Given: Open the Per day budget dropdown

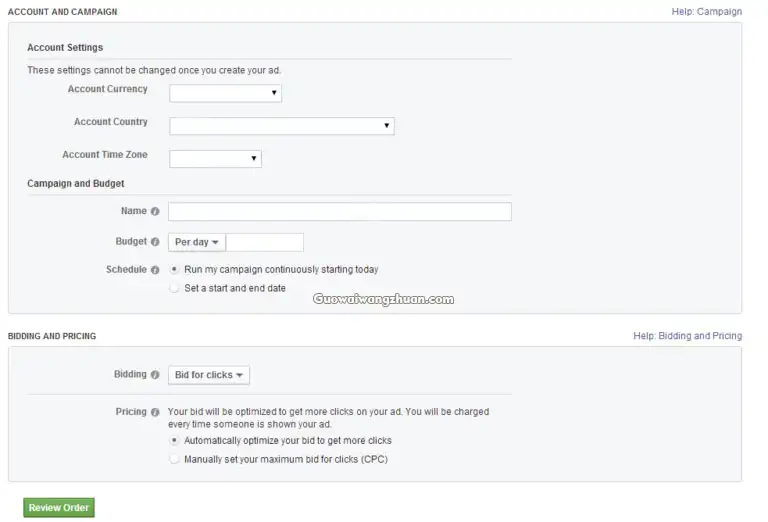Looking at the screenshot, I should tap(197, 242).
